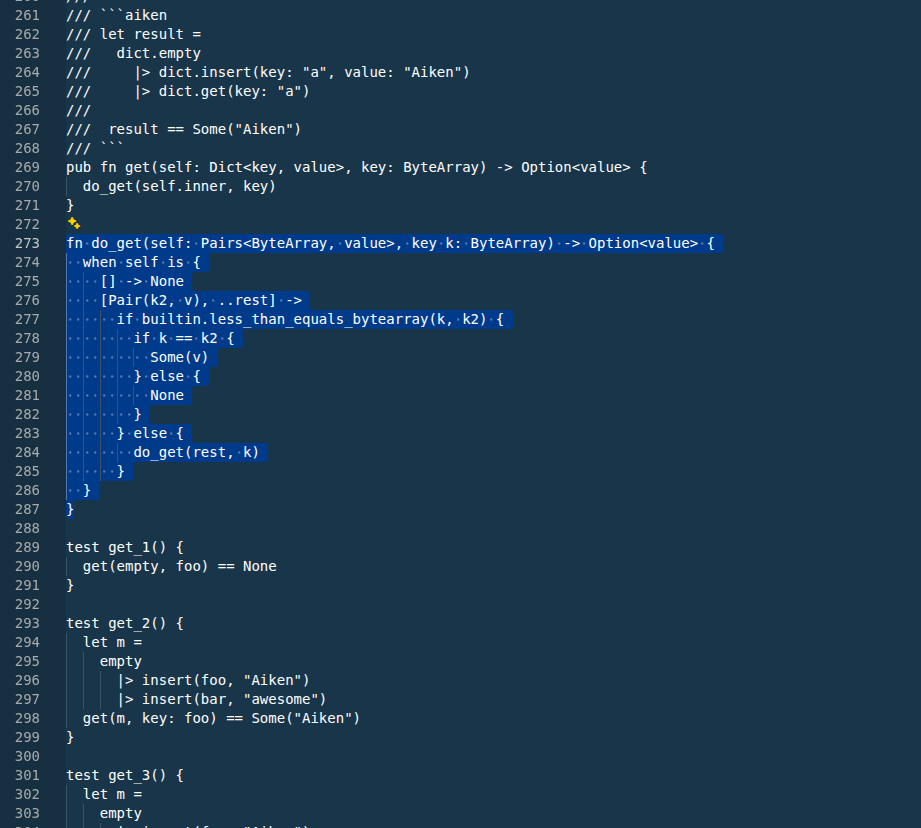Click 'get(empty, foo) == None' assertion

point(179,566)
